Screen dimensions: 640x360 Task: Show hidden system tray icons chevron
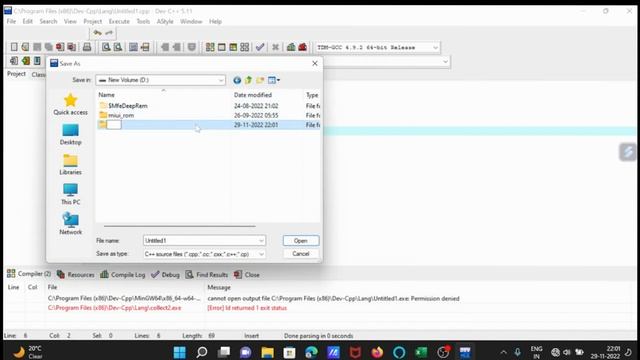pyautogui.click(x=504, y=352)
